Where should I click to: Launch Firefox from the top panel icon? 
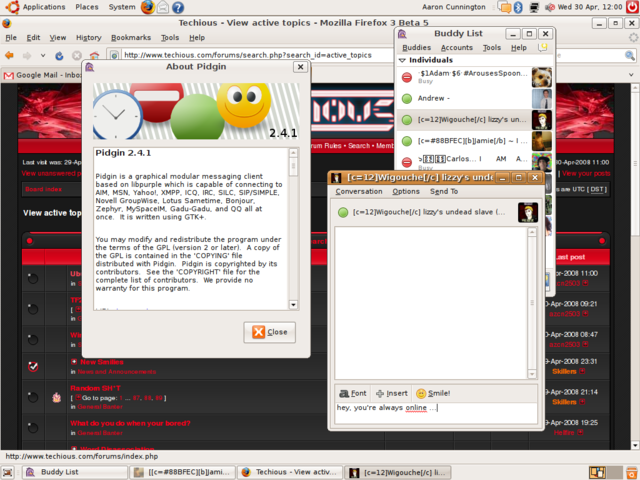click(147, 7)
